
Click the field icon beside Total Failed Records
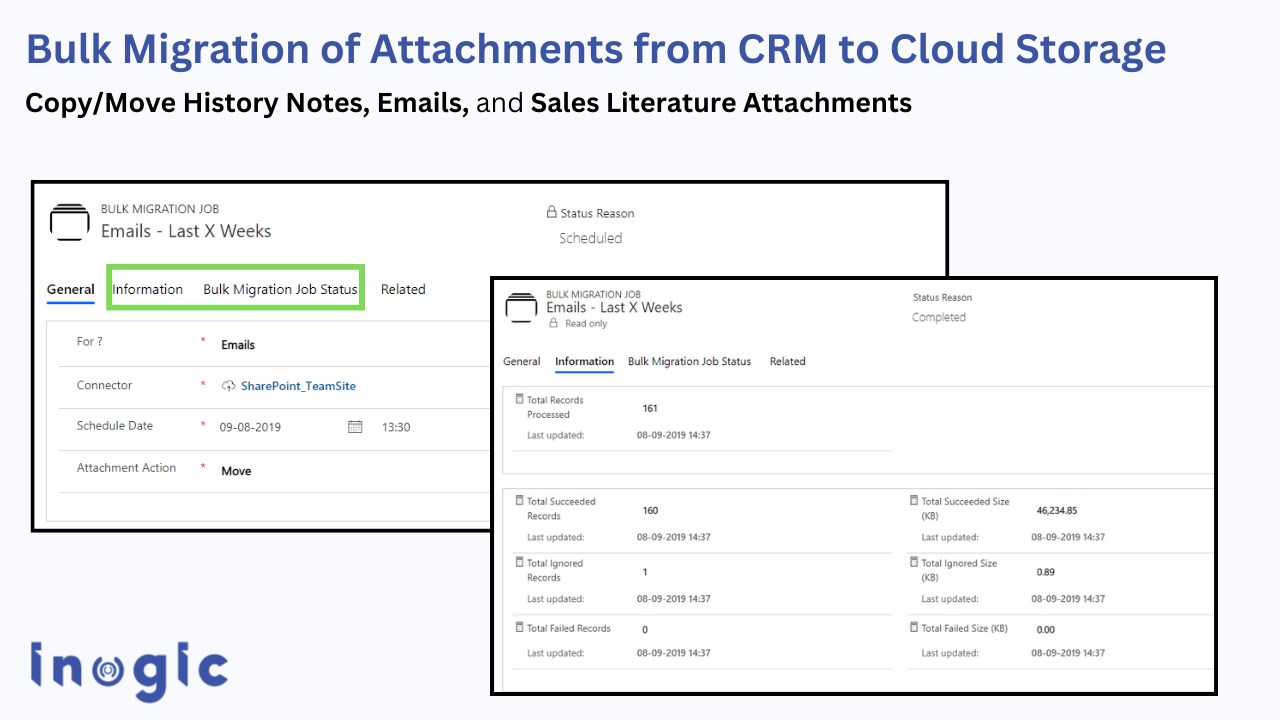tap(519, 628)
